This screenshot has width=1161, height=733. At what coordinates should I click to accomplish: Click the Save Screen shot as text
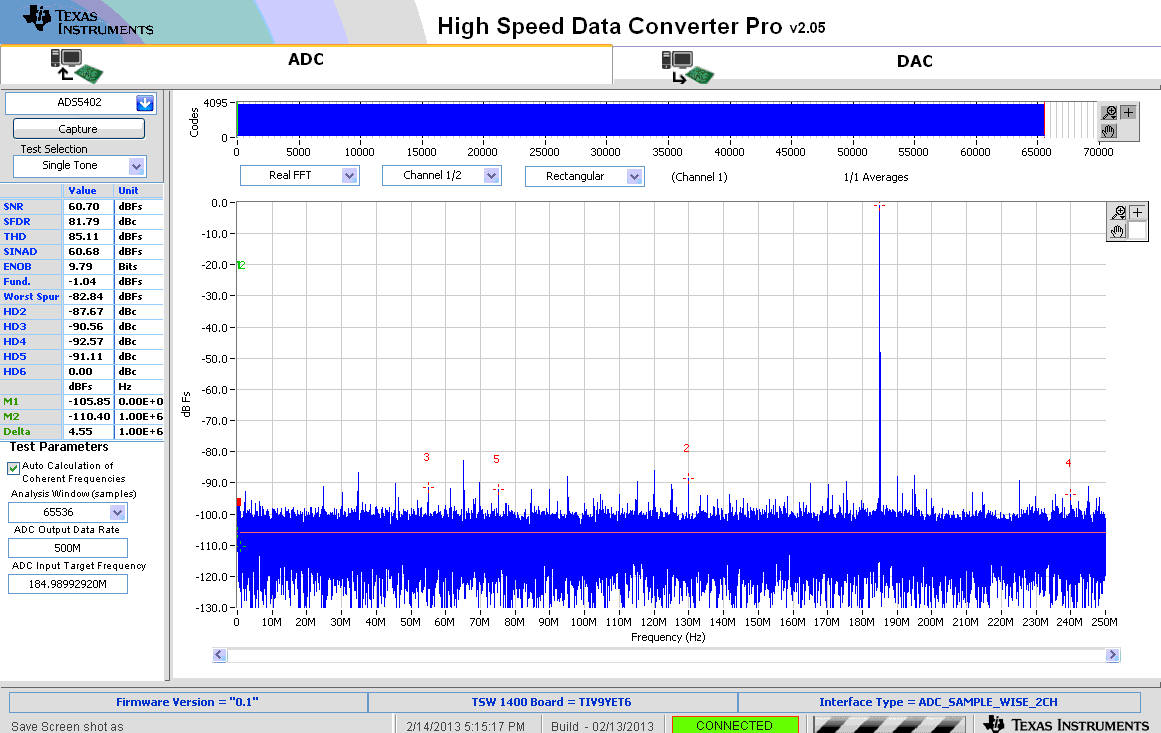click(x=67, y=726)
